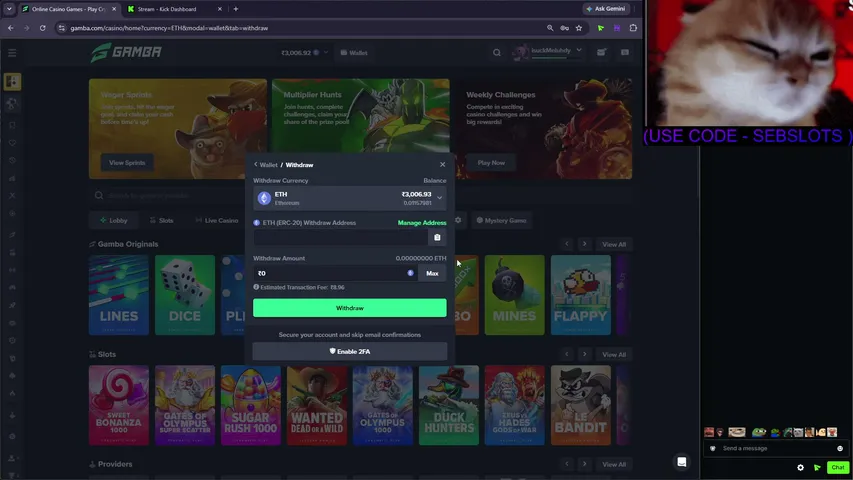Open the LINES game thumbnail

(119, 295)
